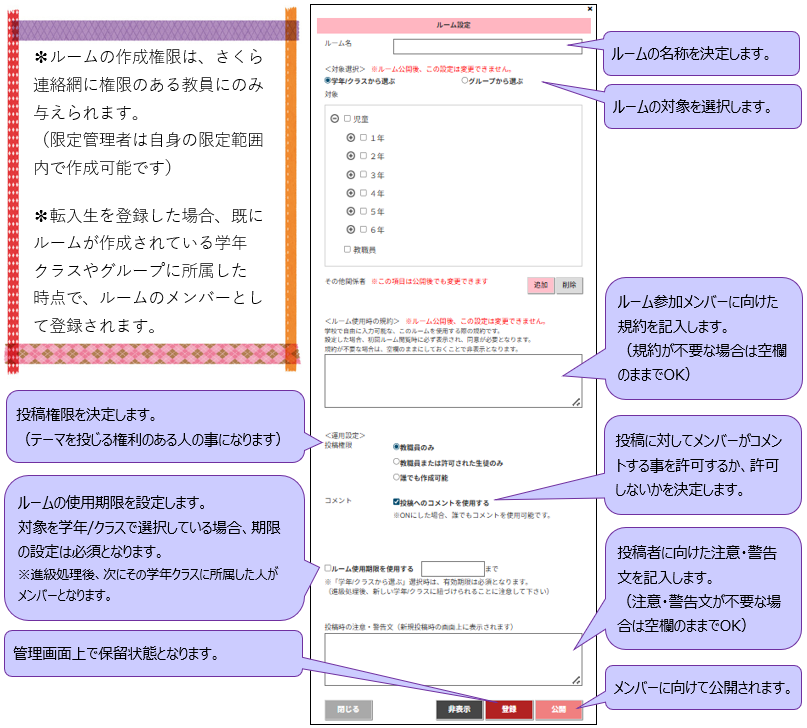Collapse the 児童 tree node

click(334, 118)
